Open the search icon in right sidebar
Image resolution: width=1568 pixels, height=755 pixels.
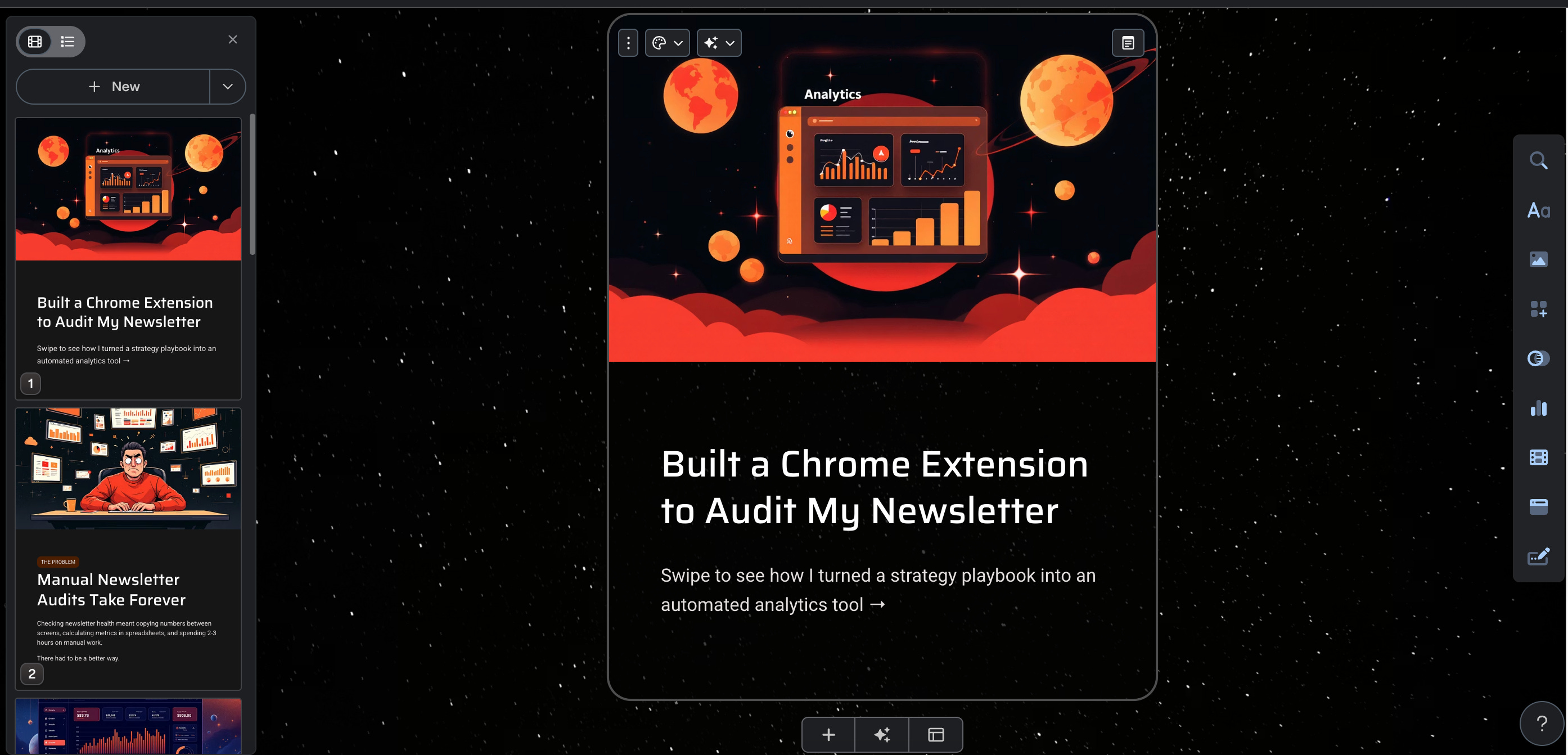point(1538,161)
